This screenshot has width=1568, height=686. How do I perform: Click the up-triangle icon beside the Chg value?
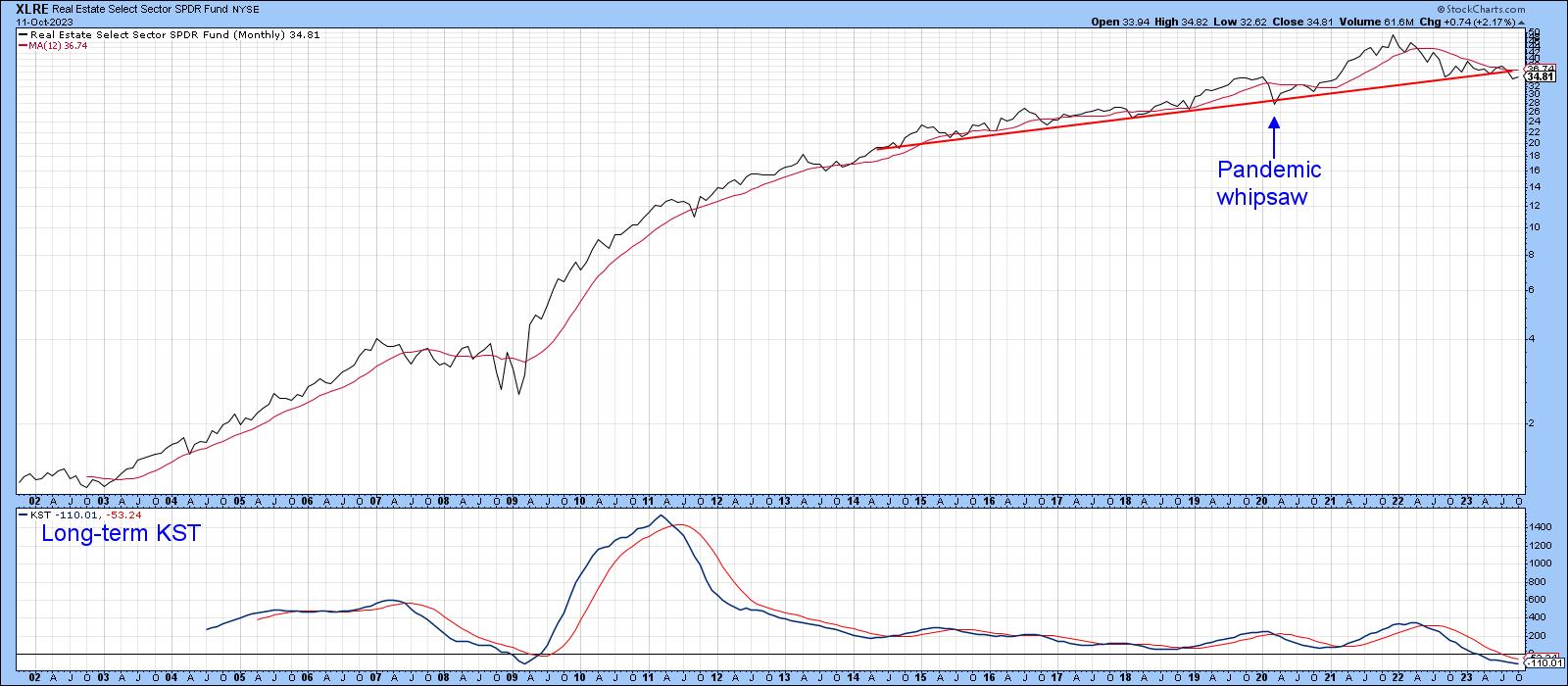tap(1521, 21)
